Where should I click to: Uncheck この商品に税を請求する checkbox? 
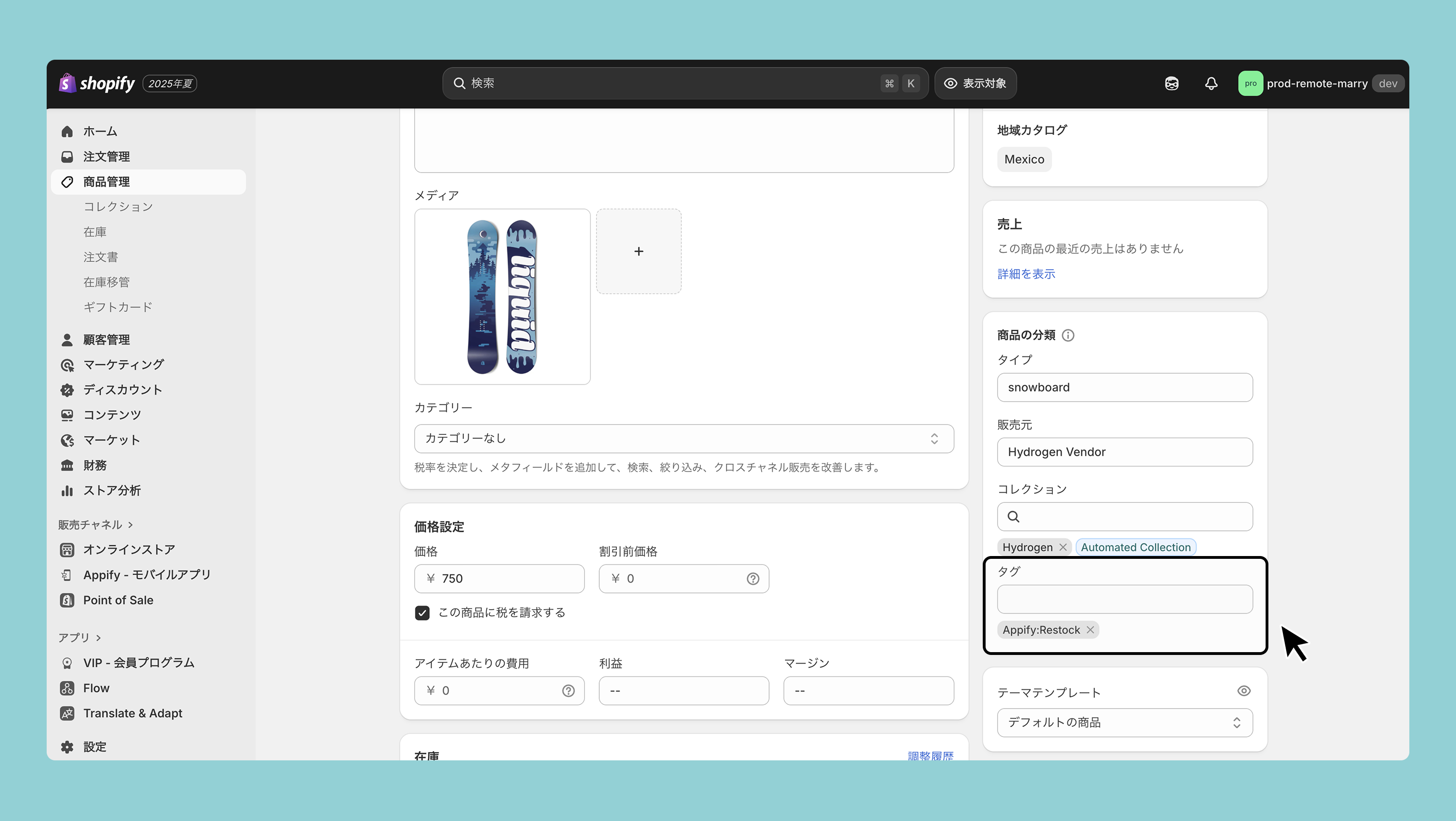click(422, 612)
